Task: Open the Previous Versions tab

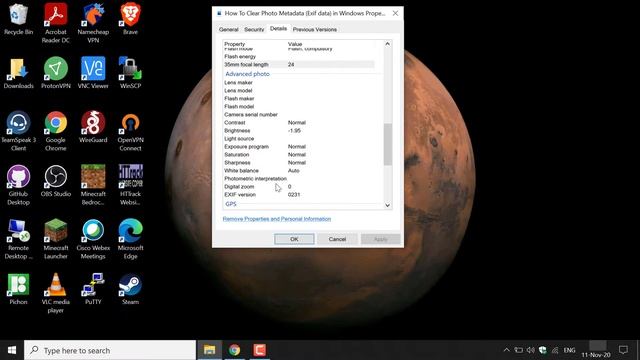Action: click(315, 29)
